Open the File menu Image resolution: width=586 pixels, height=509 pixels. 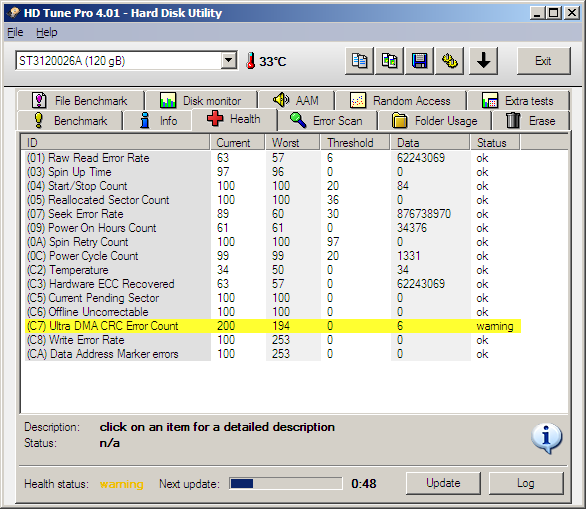(15, 33)
